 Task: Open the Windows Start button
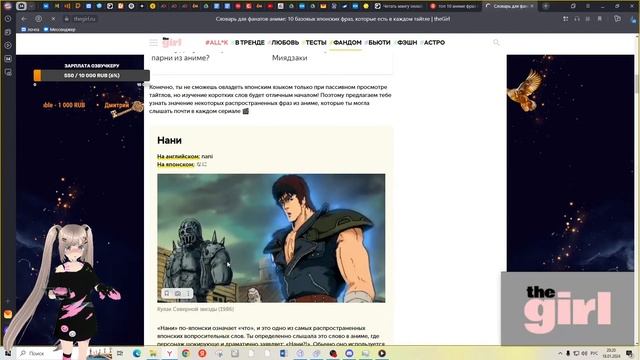[x=7, y=353]
